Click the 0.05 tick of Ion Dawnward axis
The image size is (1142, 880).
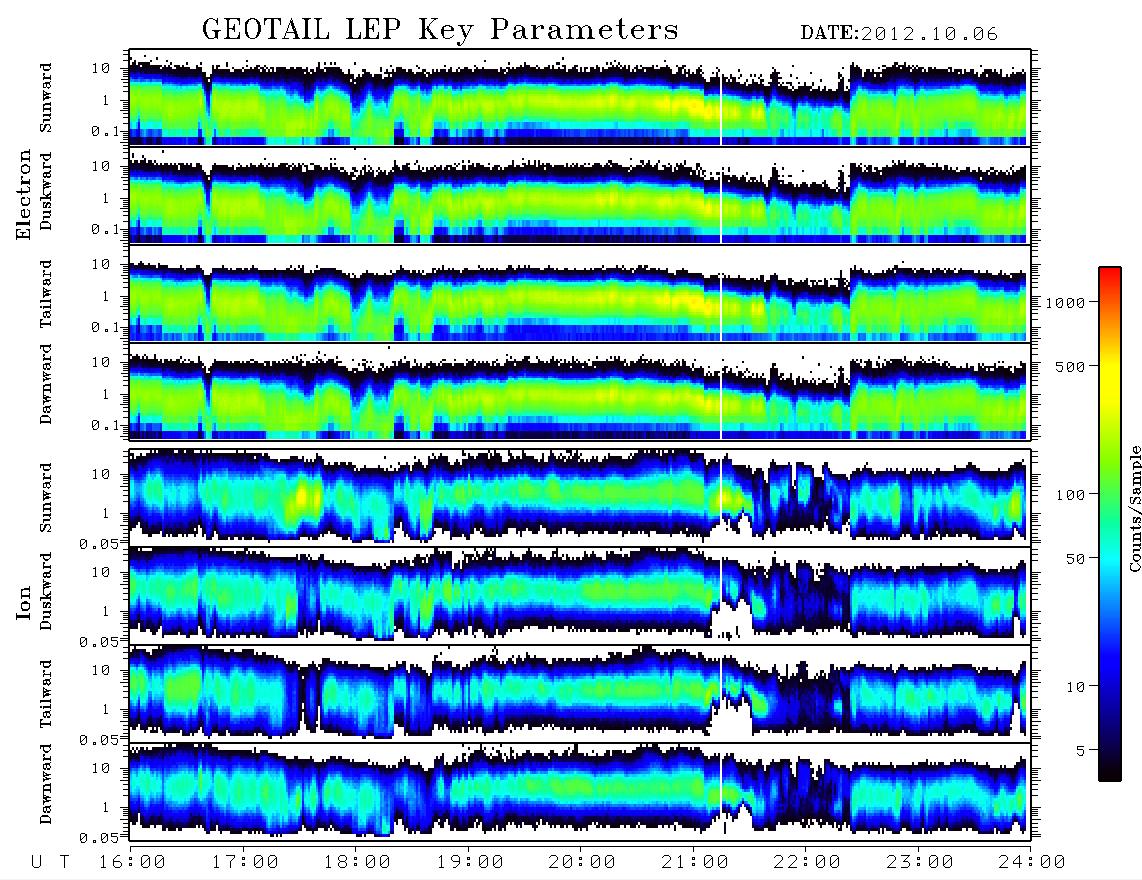click(101, 838)
